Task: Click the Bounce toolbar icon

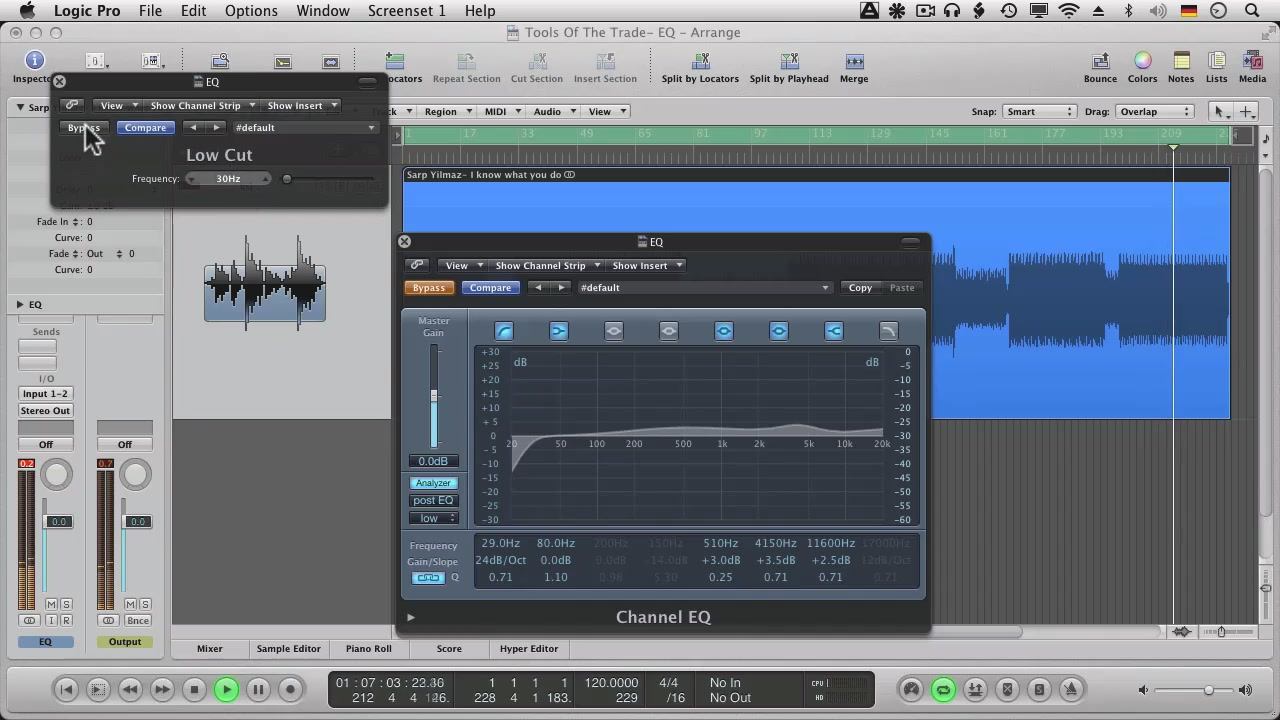Action: 1100,62
